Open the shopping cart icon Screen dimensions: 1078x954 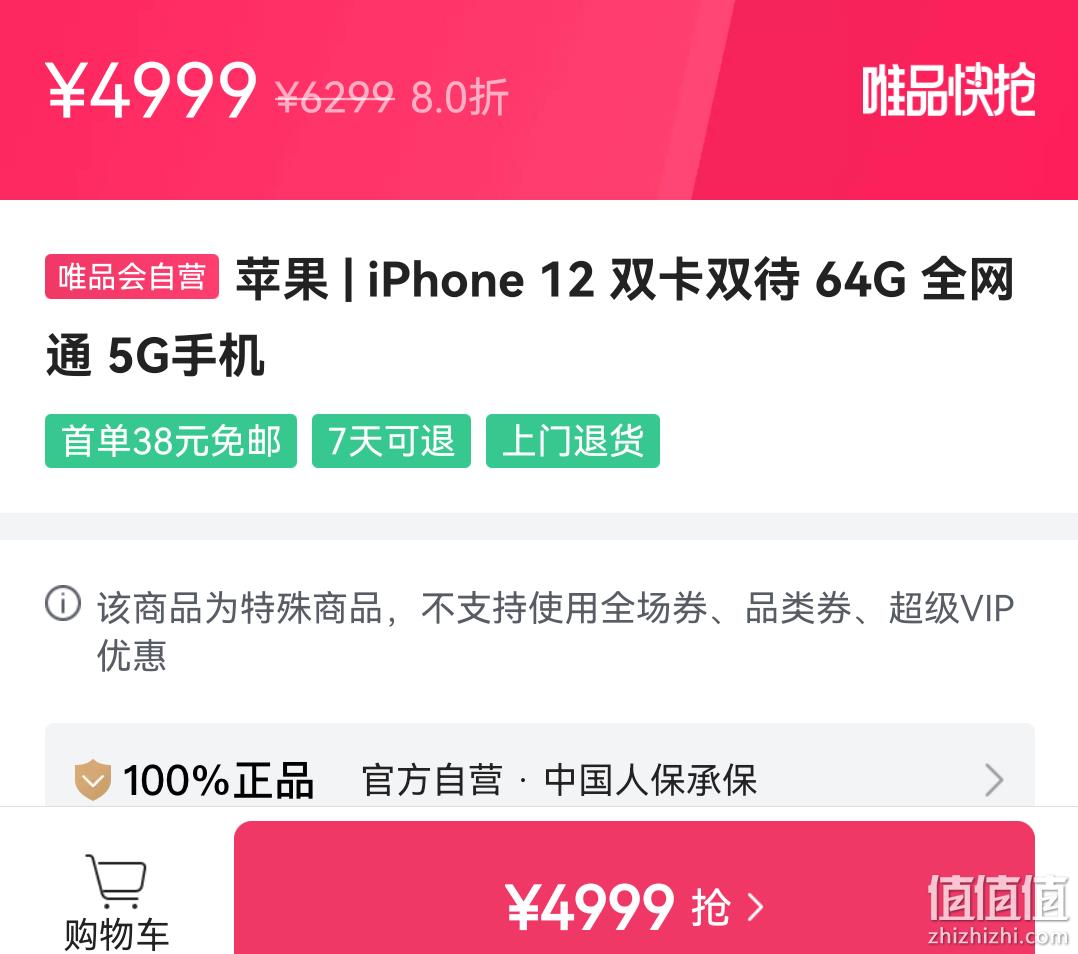pos(116,880)
